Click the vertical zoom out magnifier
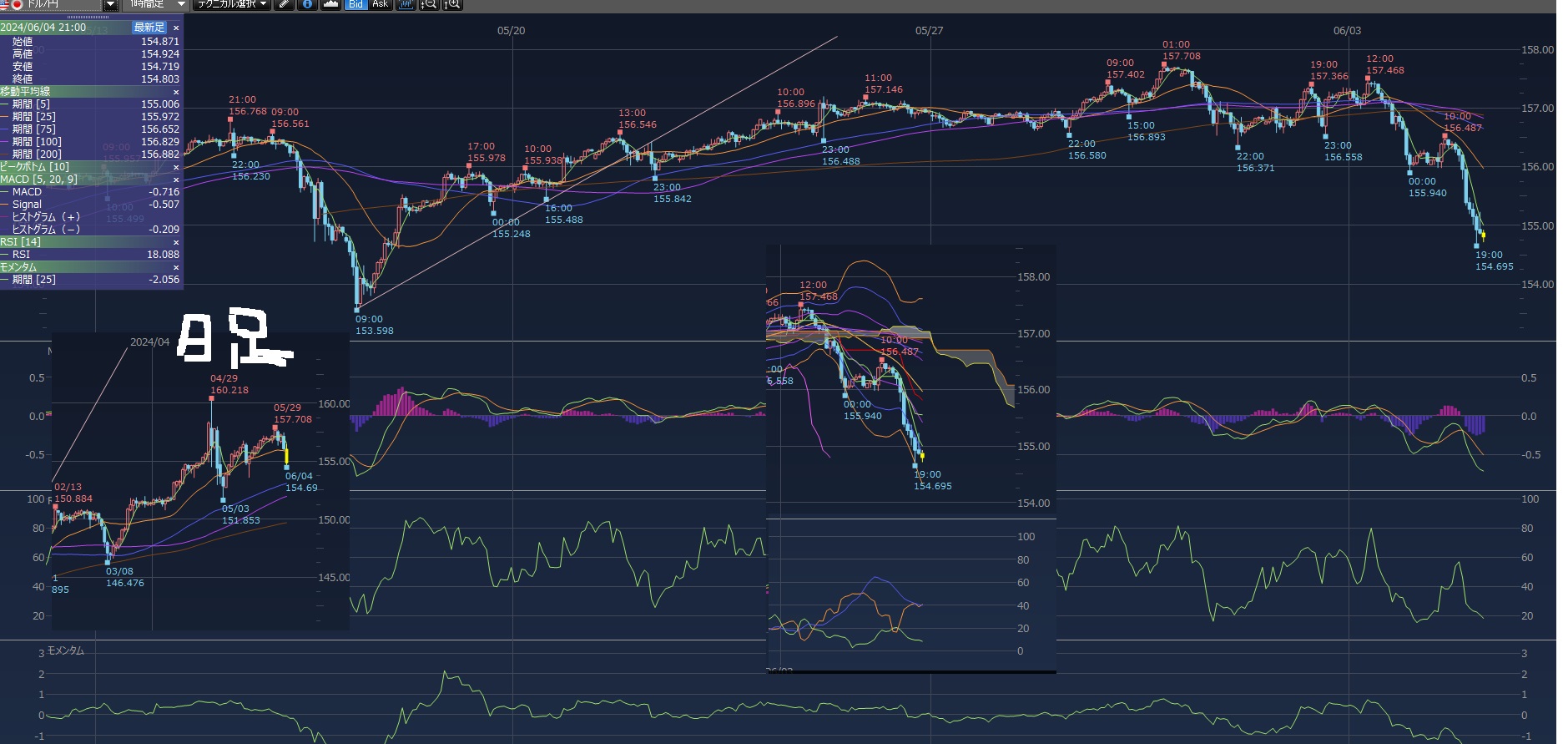 (x=428, y=4)
